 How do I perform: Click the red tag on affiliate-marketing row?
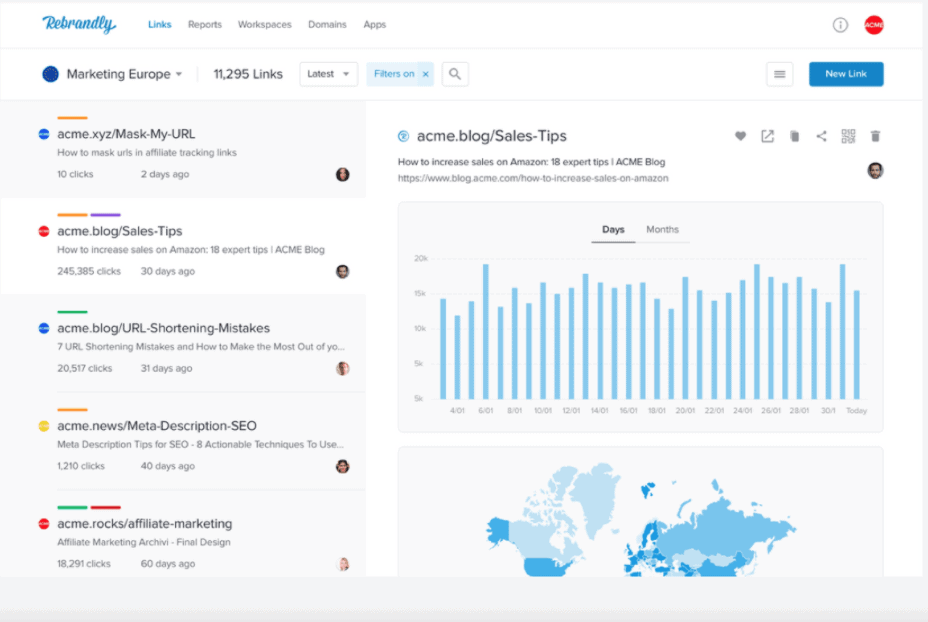(105, 507)
